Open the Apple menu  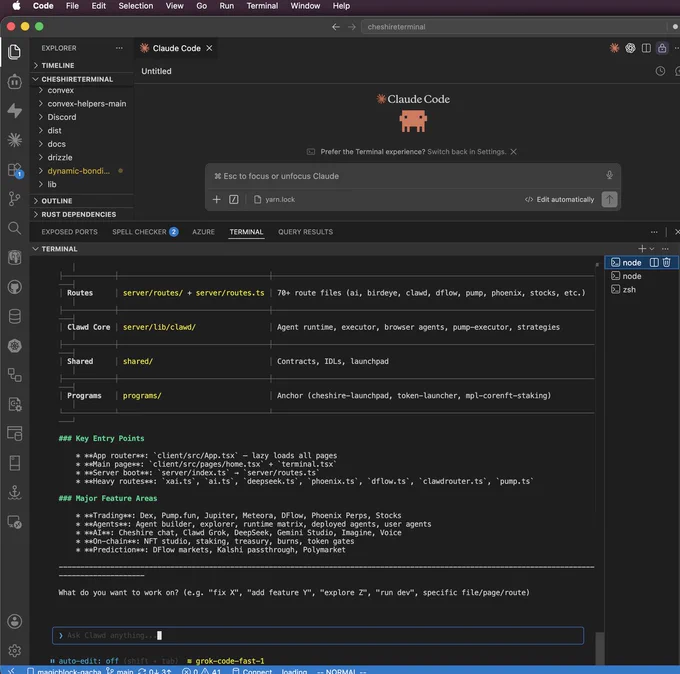16,6
